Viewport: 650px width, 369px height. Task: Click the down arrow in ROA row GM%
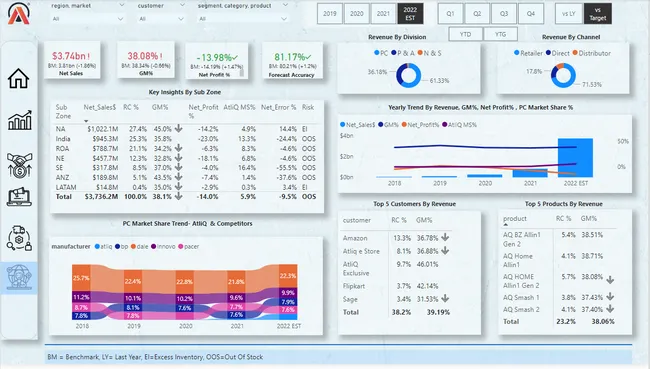178,148
